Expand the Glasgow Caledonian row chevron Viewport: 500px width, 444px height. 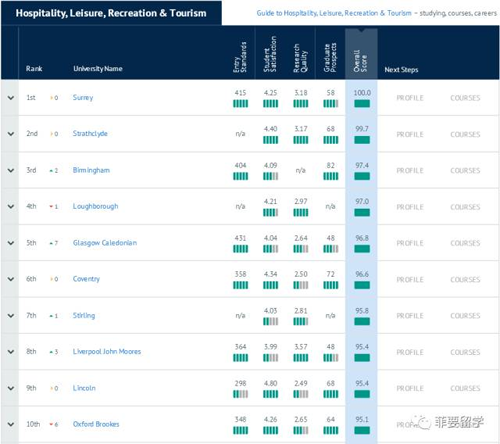(x=11, y=243)
